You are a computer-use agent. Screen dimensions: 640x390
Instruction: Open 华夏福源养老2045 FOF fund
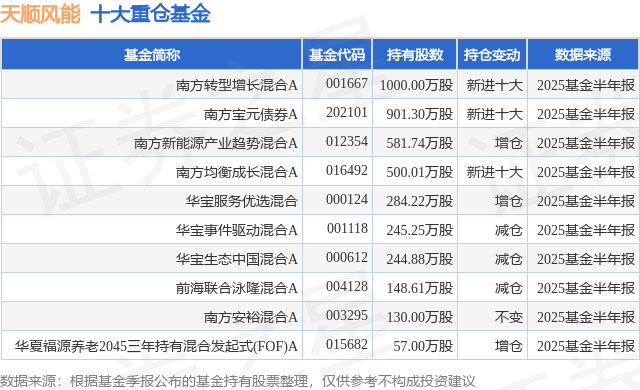coord(156,346)
